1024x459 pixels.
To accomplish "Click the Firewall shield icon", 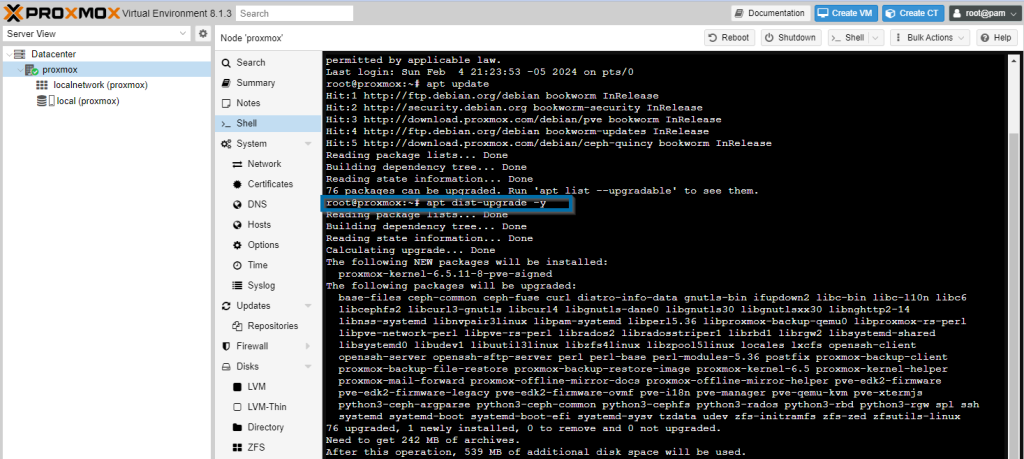I will tap(226, 346).
